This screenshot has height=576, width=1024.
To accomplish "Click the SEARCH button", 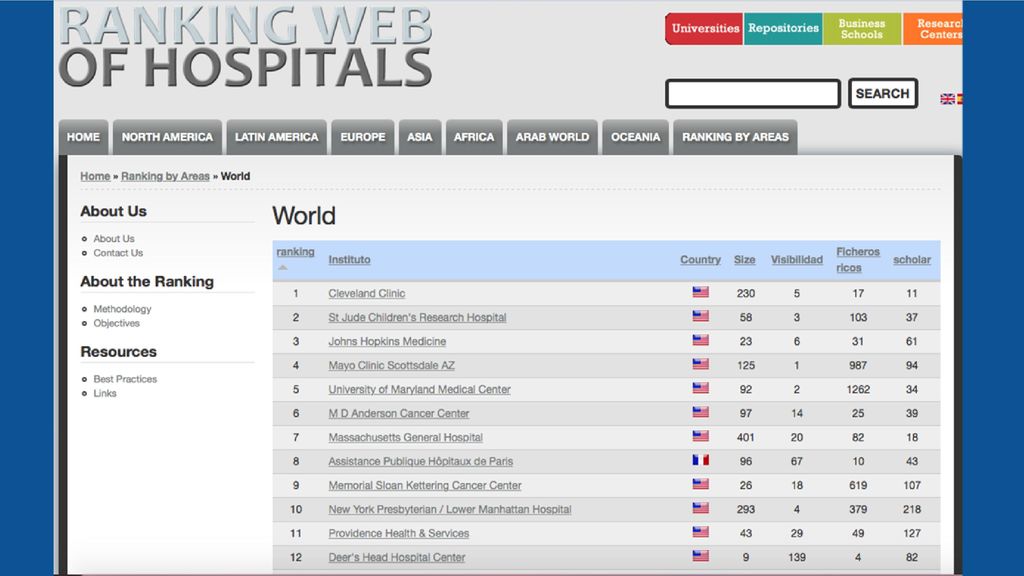I will pyautogui.click(x=883, y=93).
